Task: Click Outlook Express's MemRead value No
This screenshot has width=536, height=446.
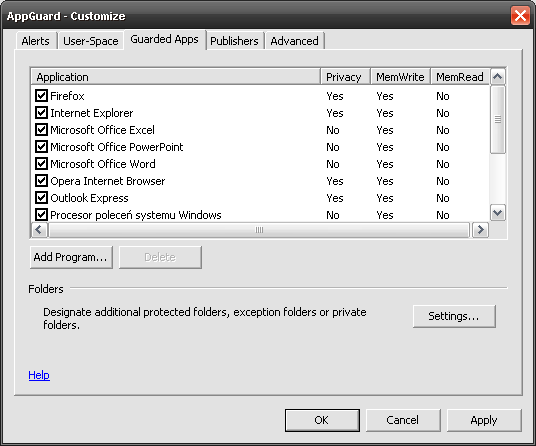Action: (443, 198)
